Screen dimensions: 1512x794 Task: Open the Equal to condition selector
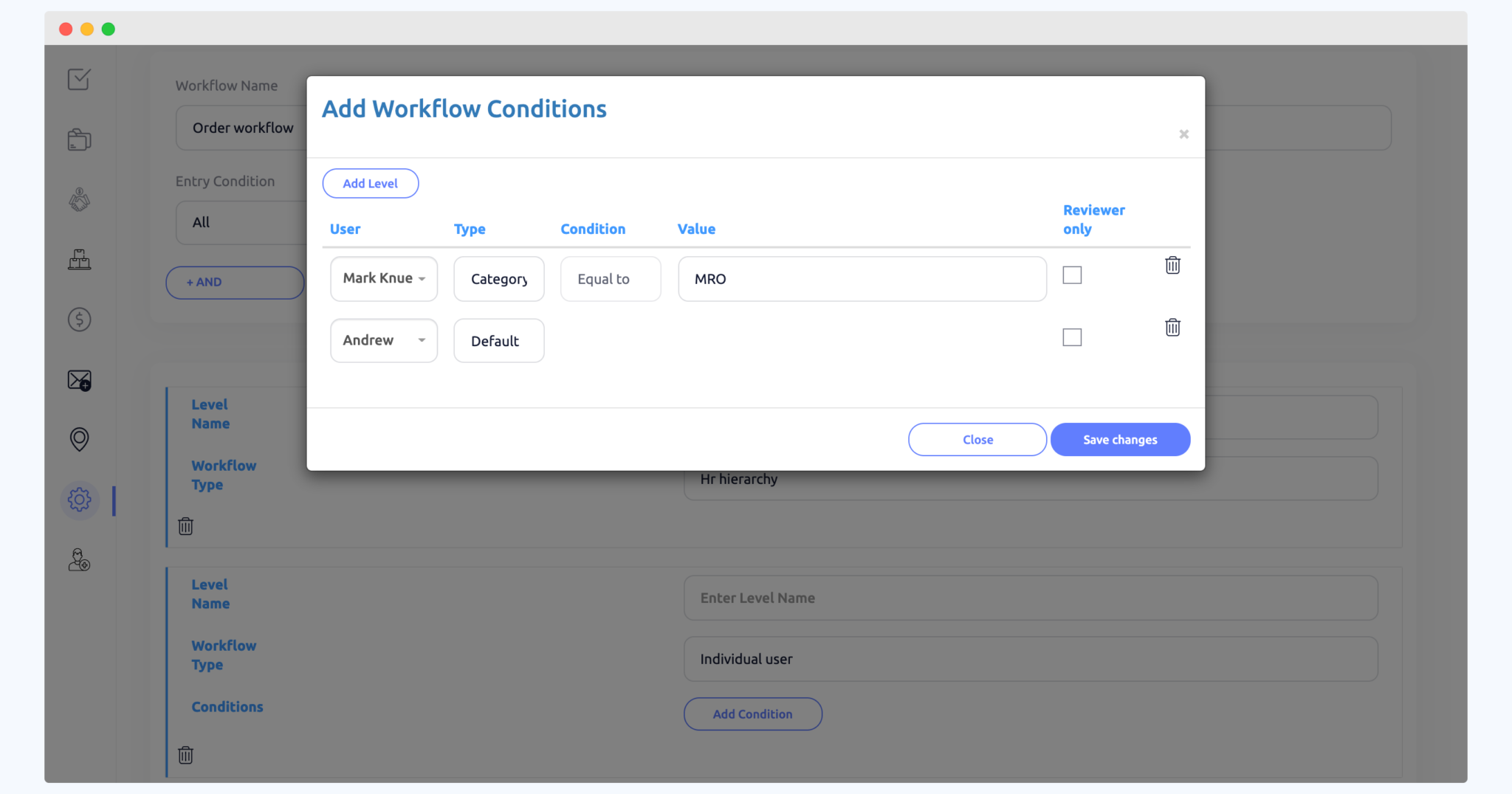click(610, 278)
